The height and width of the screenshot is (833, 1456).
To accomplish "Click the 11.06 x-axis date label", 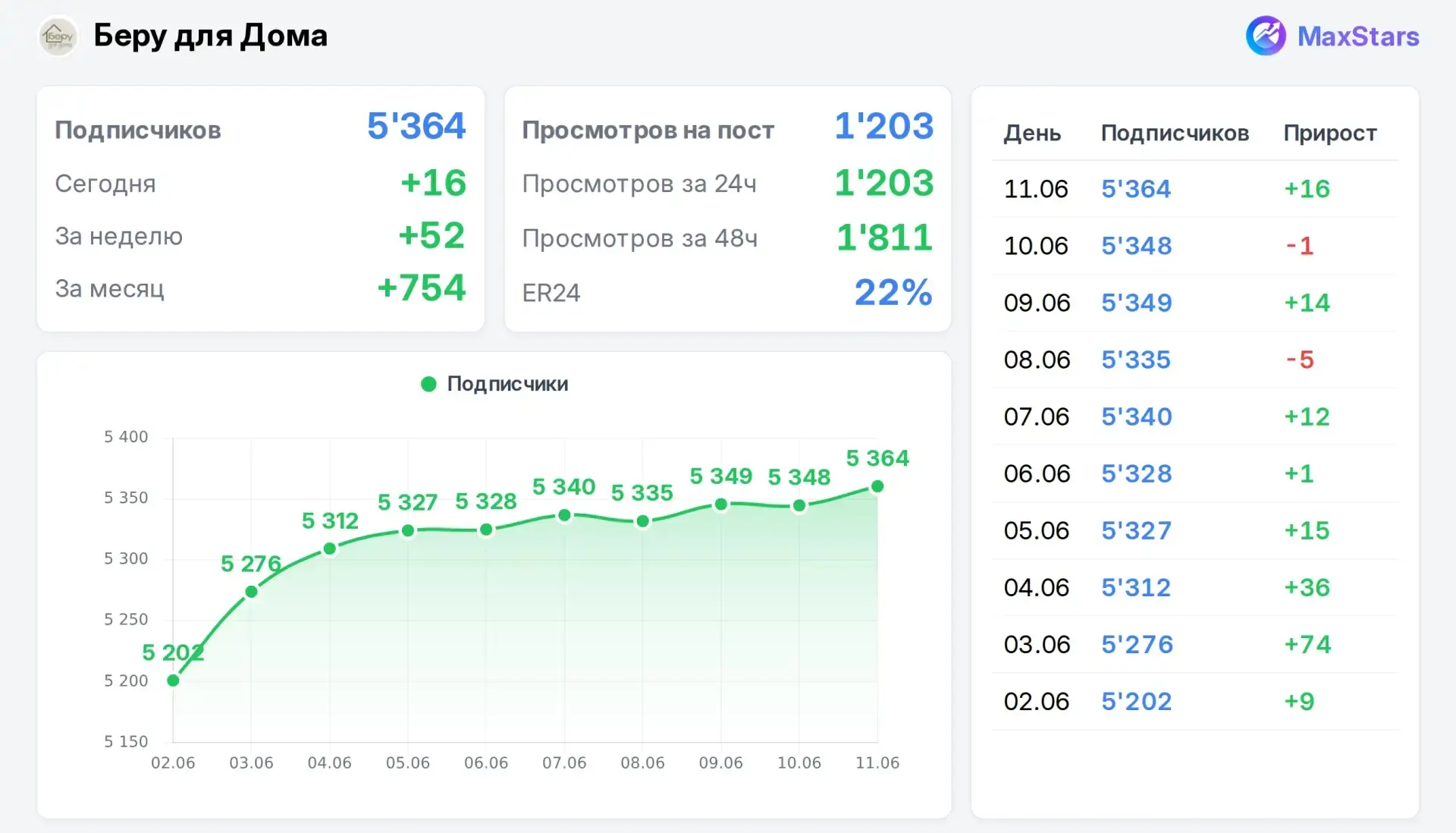I will coord(877,762).
